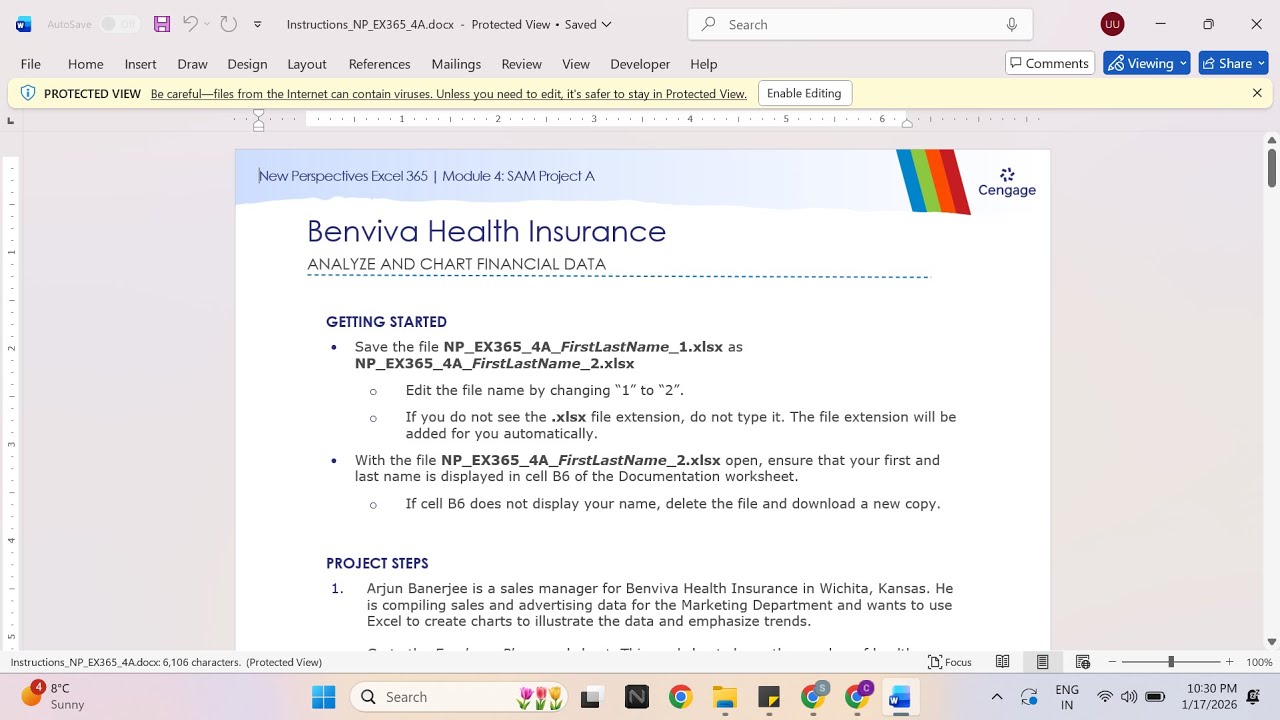Click the Protected View warning message link
This screenshot has width=1280, height=720.
pyautogui.click(x=449, y=94)
